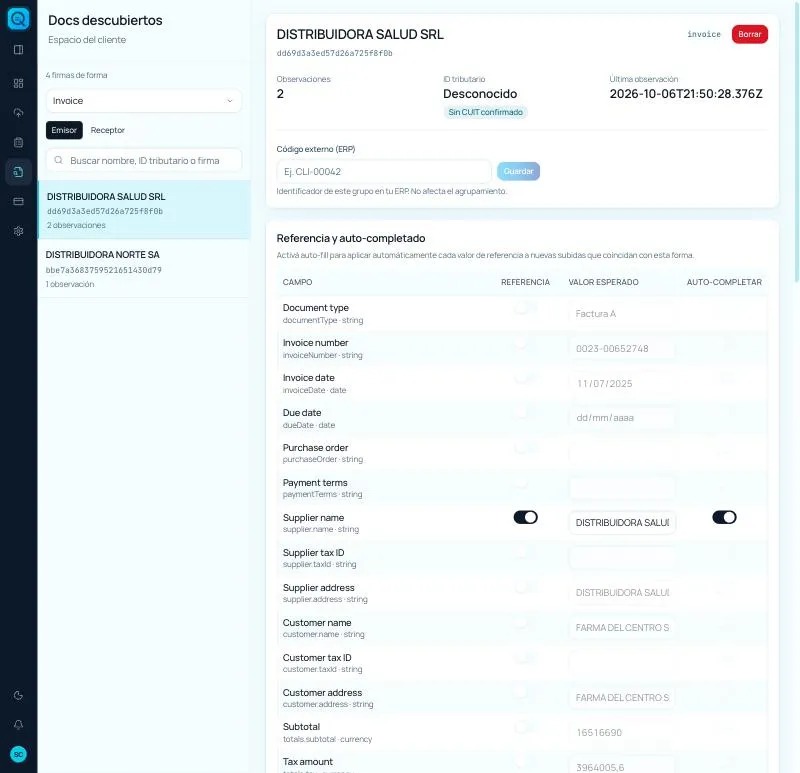Click the Invoice number expected value field
The image size is (800, 773).
pos(622,348)
